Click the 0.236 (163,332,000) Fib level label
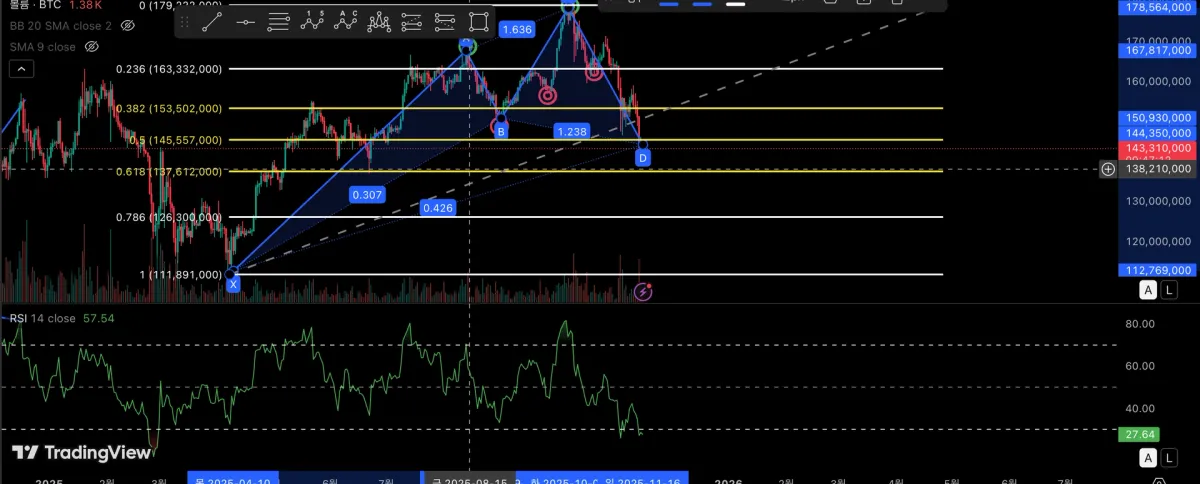 [168, 69]
